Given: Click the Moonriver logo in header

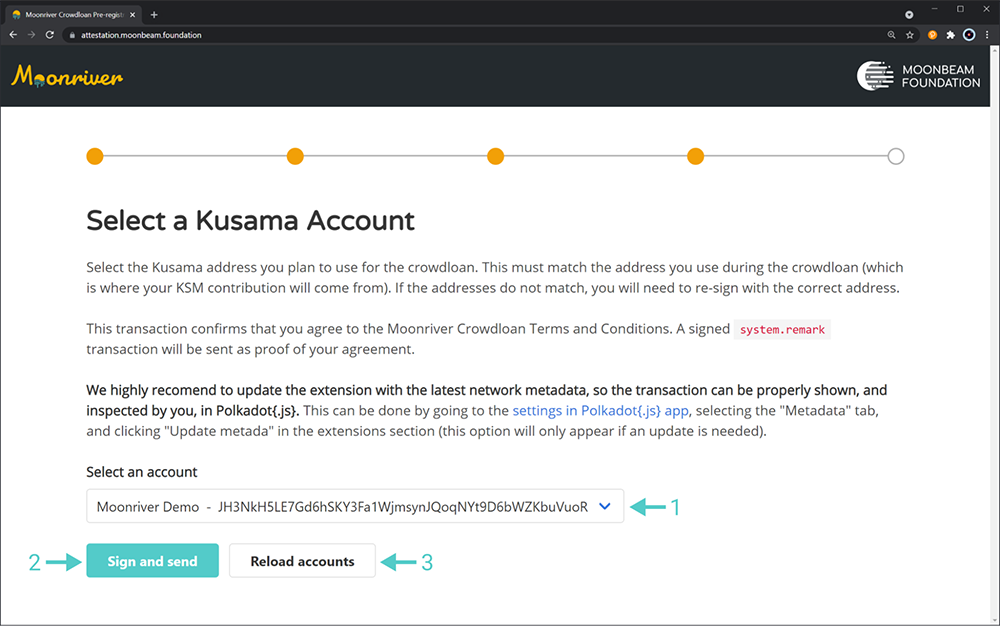Looking at the screenshot, I should (x=67, y=77).
